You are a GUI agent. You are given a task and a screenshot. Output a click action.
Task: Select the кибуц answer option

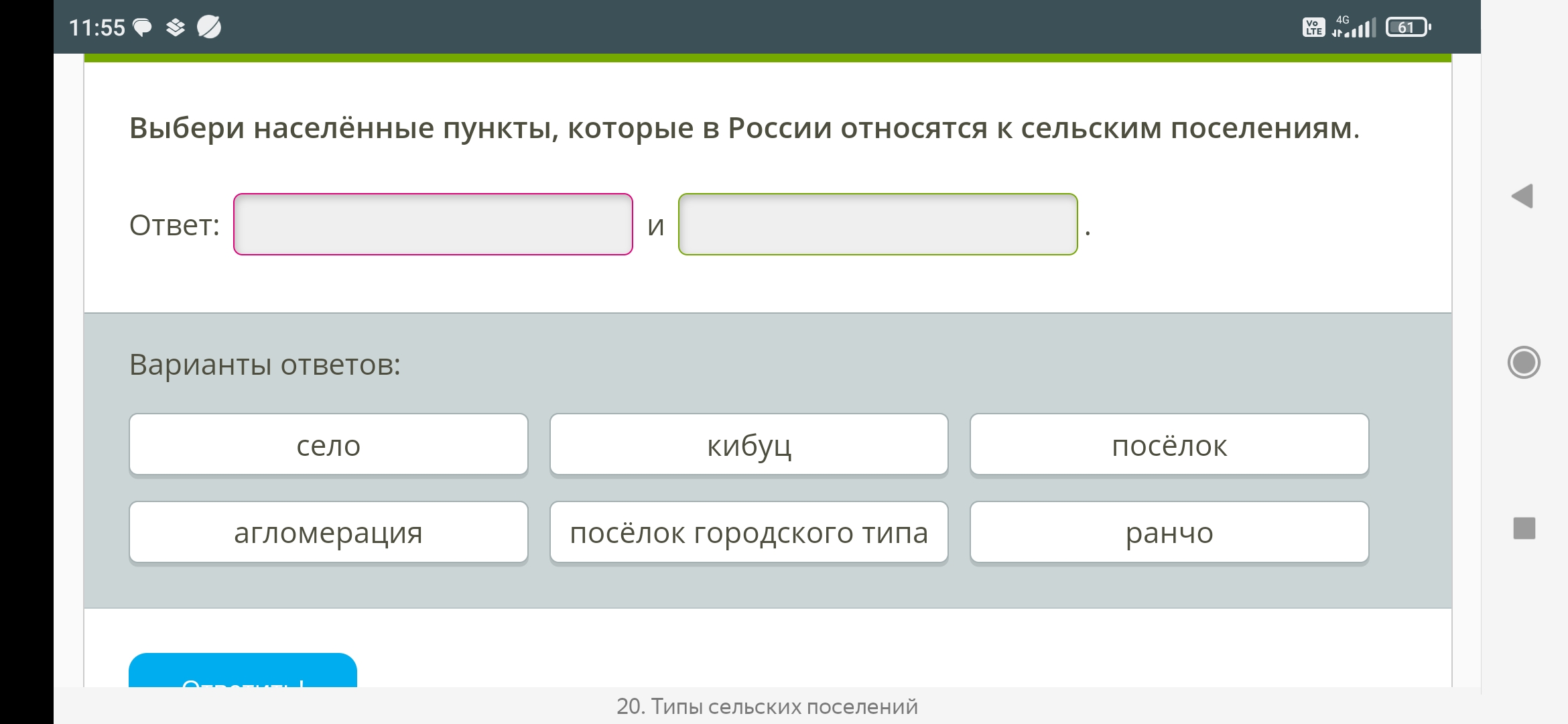[x=749, y=444]
